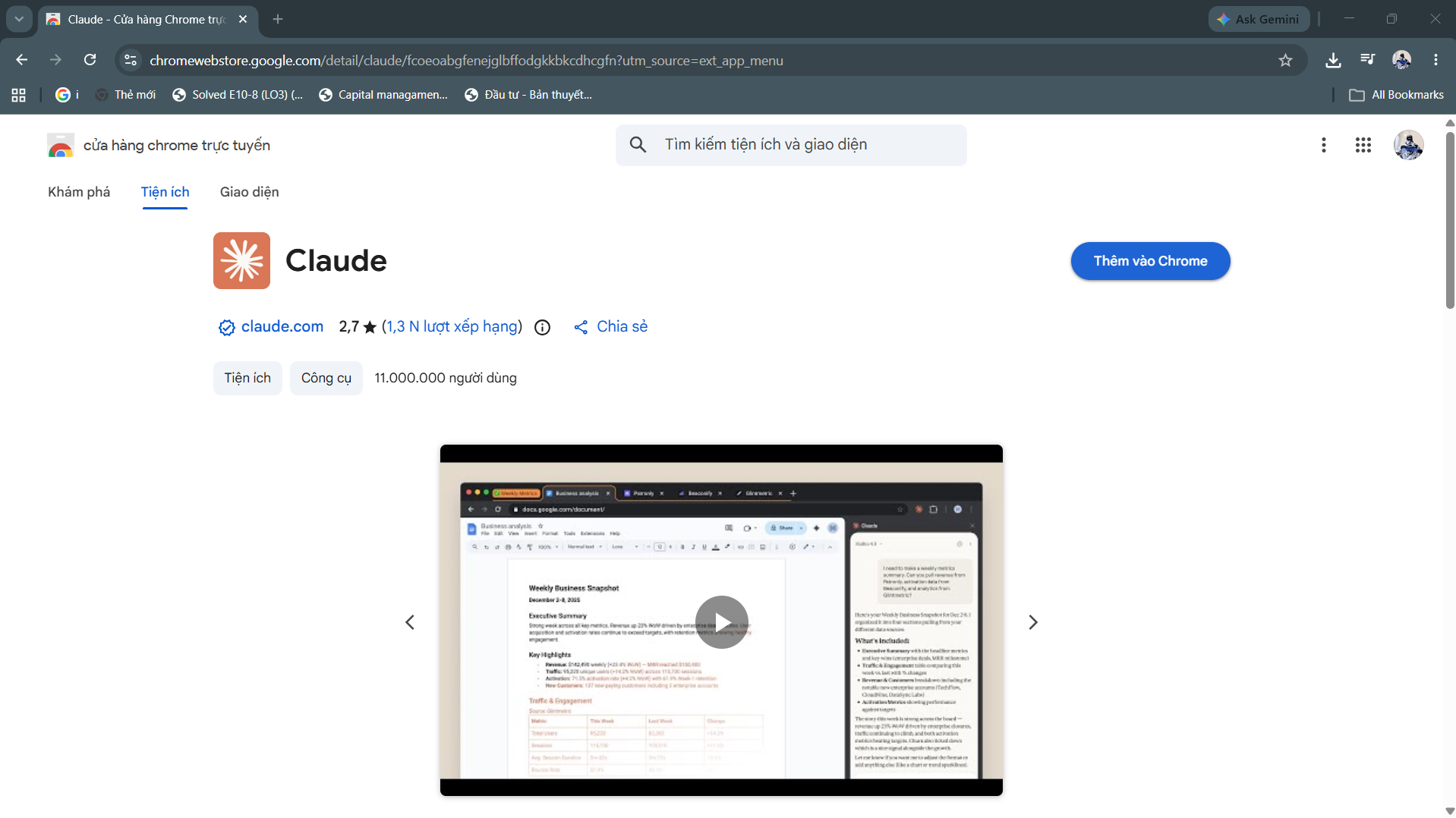Click the 'cửa hàng chrome trực tuyến' title
The image size is (1456, 818).
coord(177,145)
